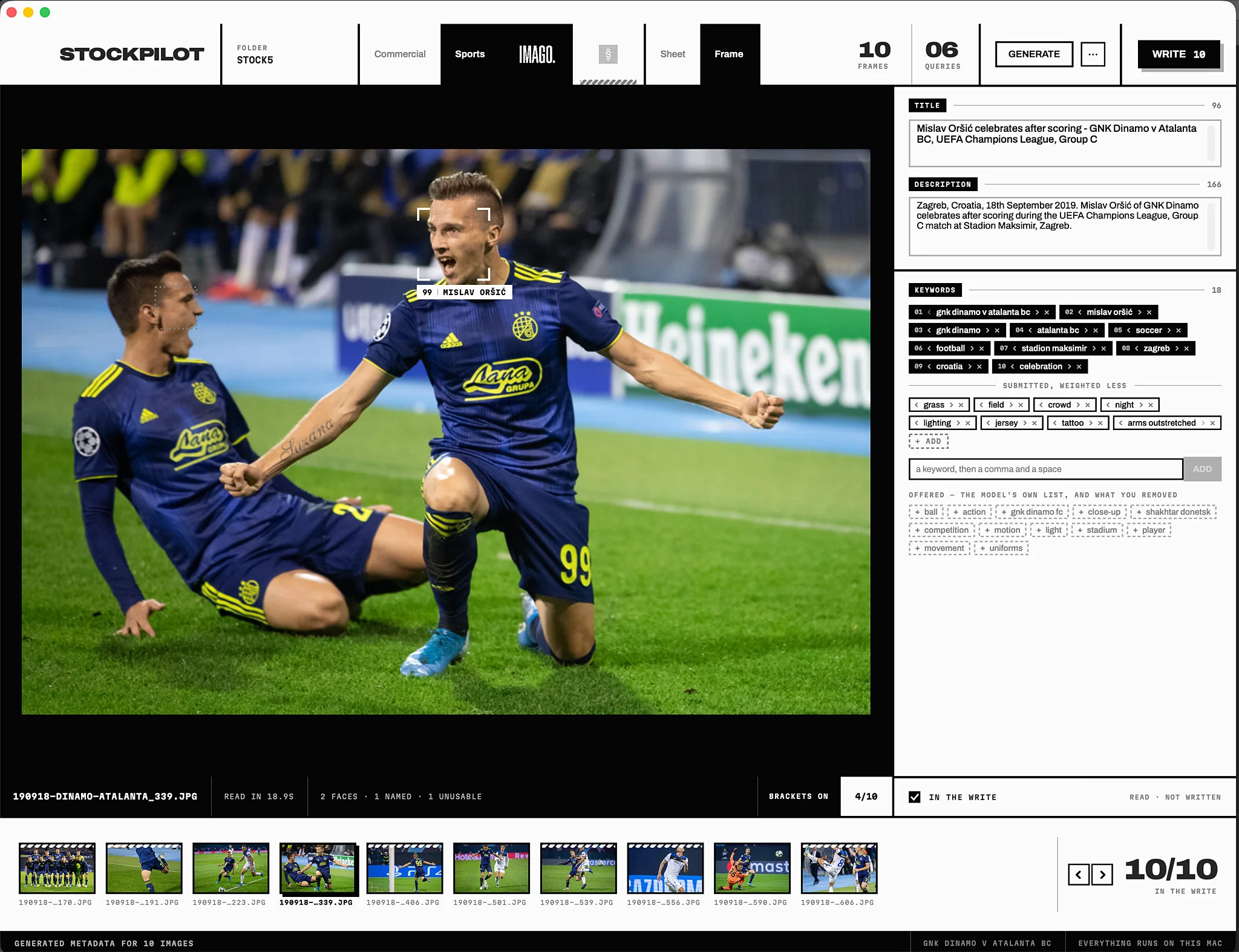Add offered keyword 'competition'
This screenshot has height=952, width=1239.
pos(941,530)
